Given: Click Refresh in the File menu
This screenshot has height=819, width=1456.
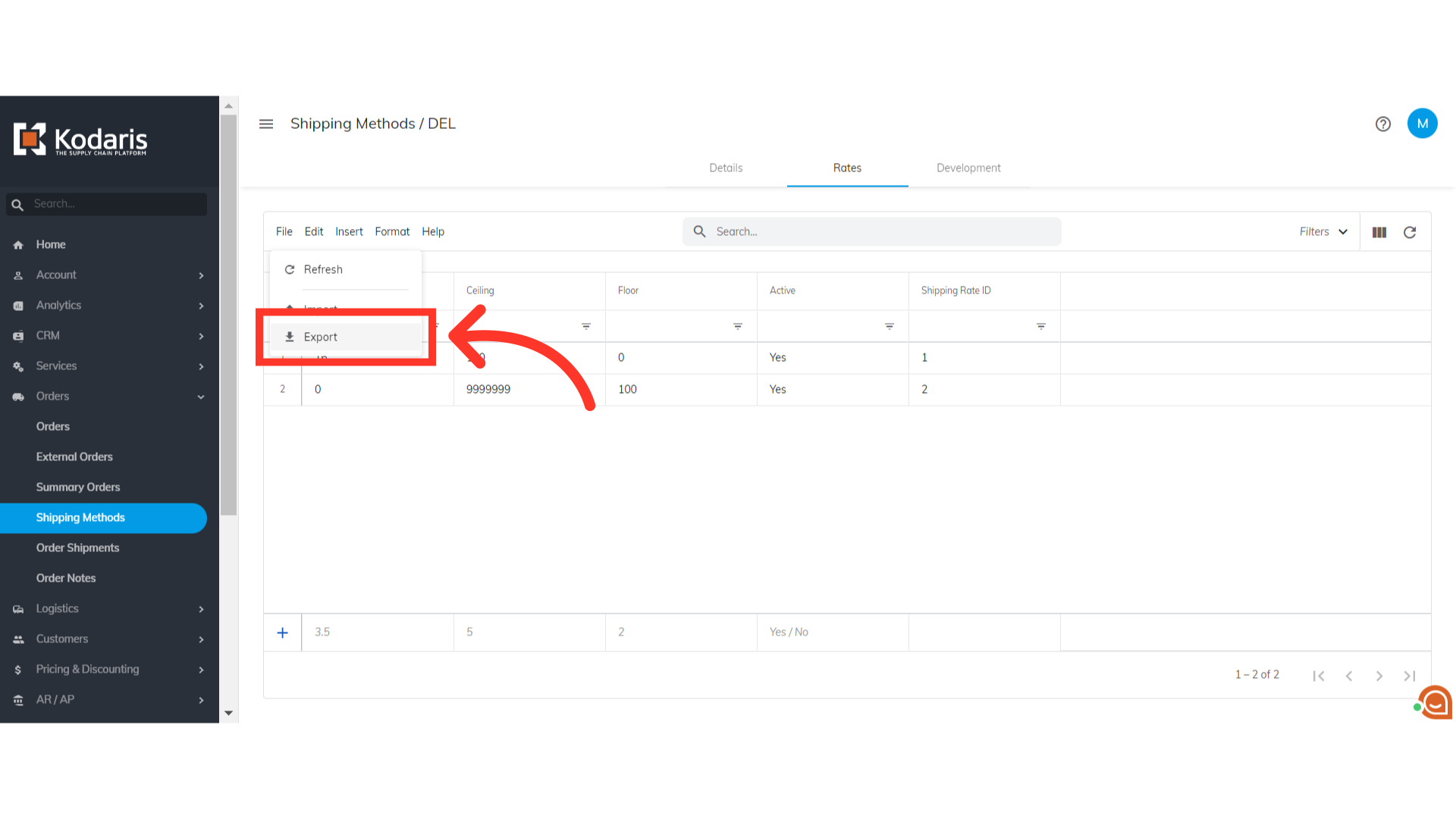Looking at the screenshot, I should tap(323, 270).
